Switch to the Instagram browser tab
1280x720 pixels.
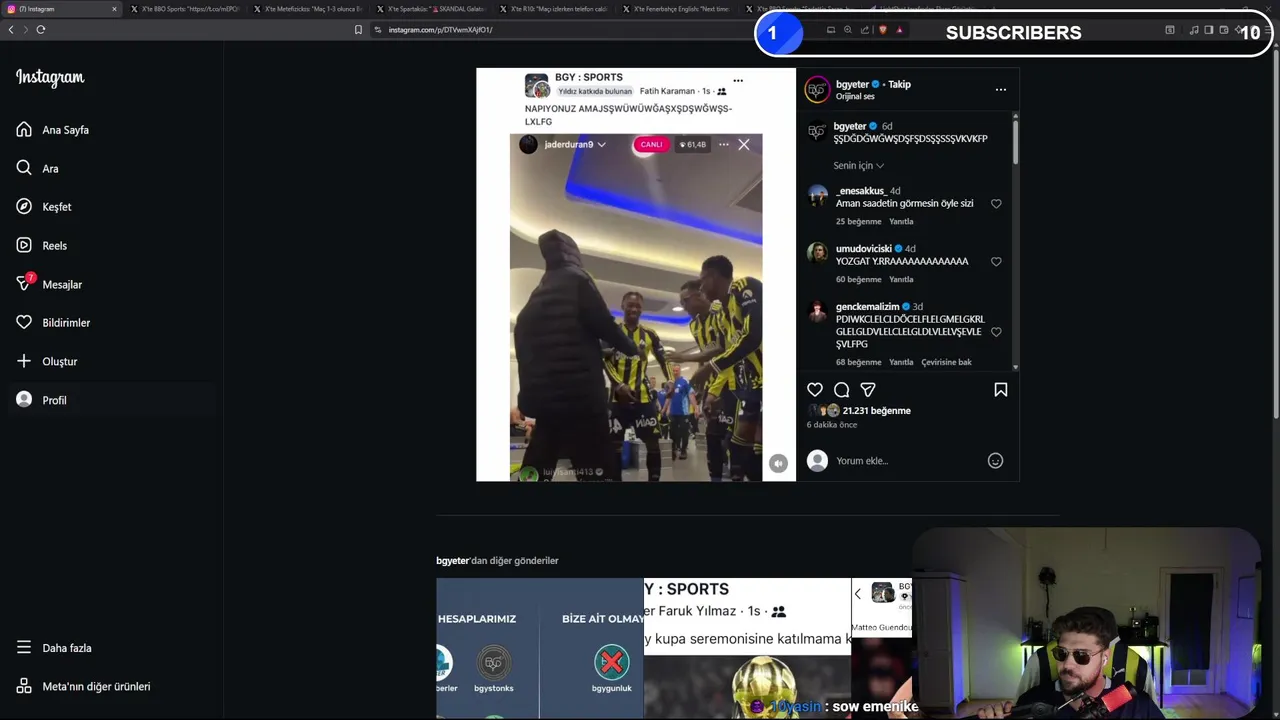click(62, 9)
